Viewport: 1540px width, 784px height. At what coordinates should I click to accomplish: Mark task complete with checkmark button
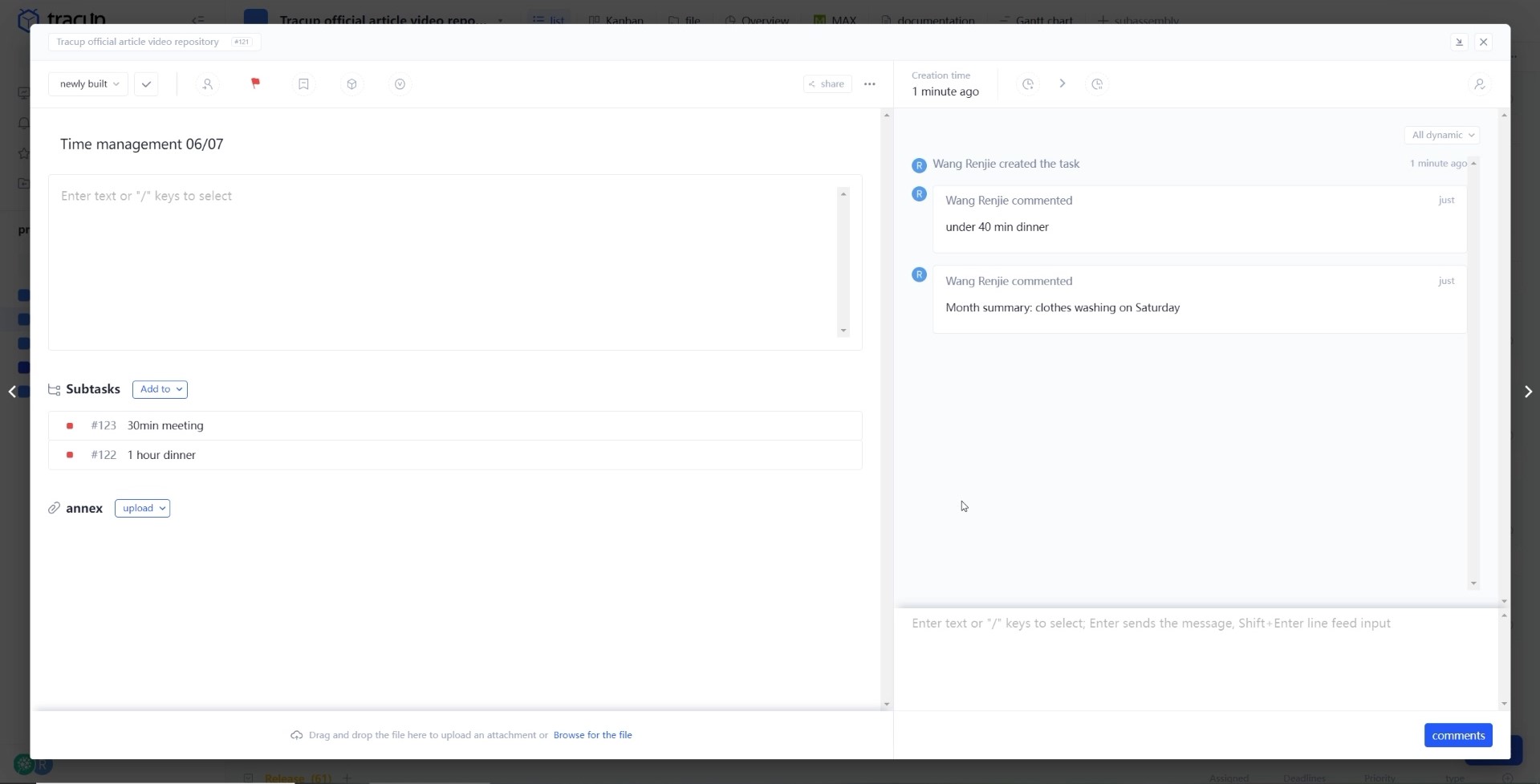click(x=146, y=84)
